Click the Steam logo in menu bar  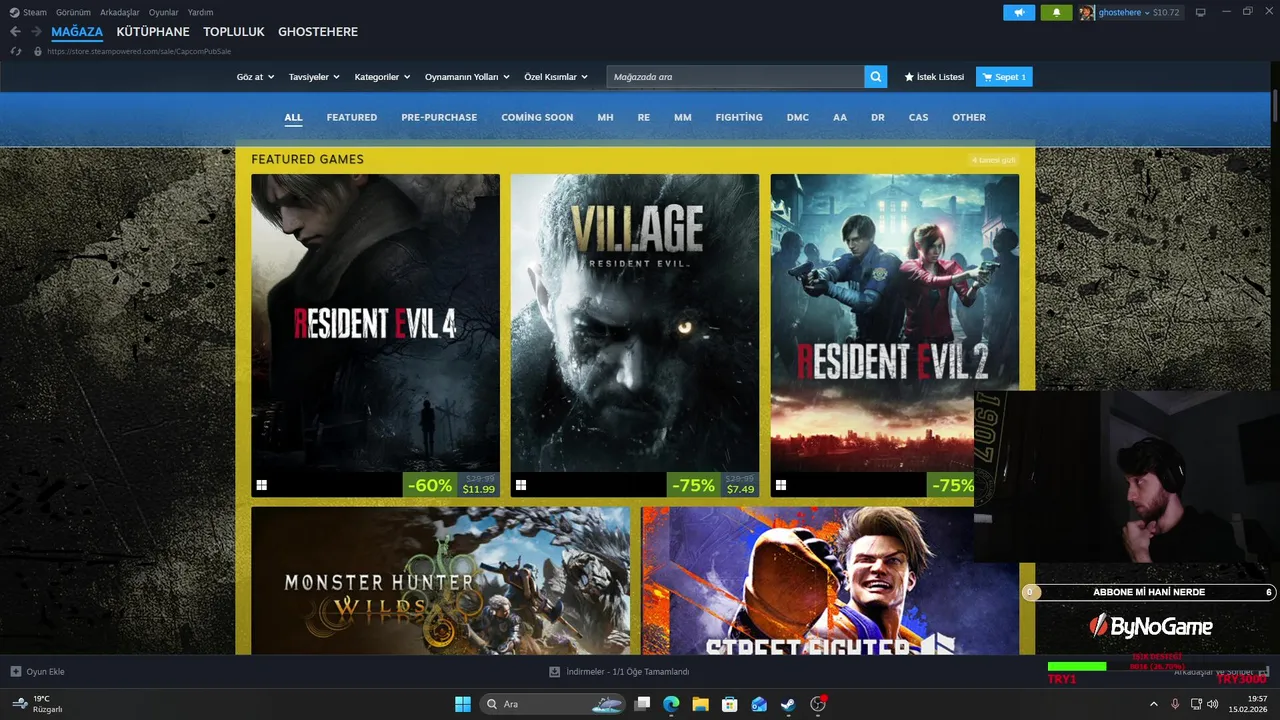14,12
